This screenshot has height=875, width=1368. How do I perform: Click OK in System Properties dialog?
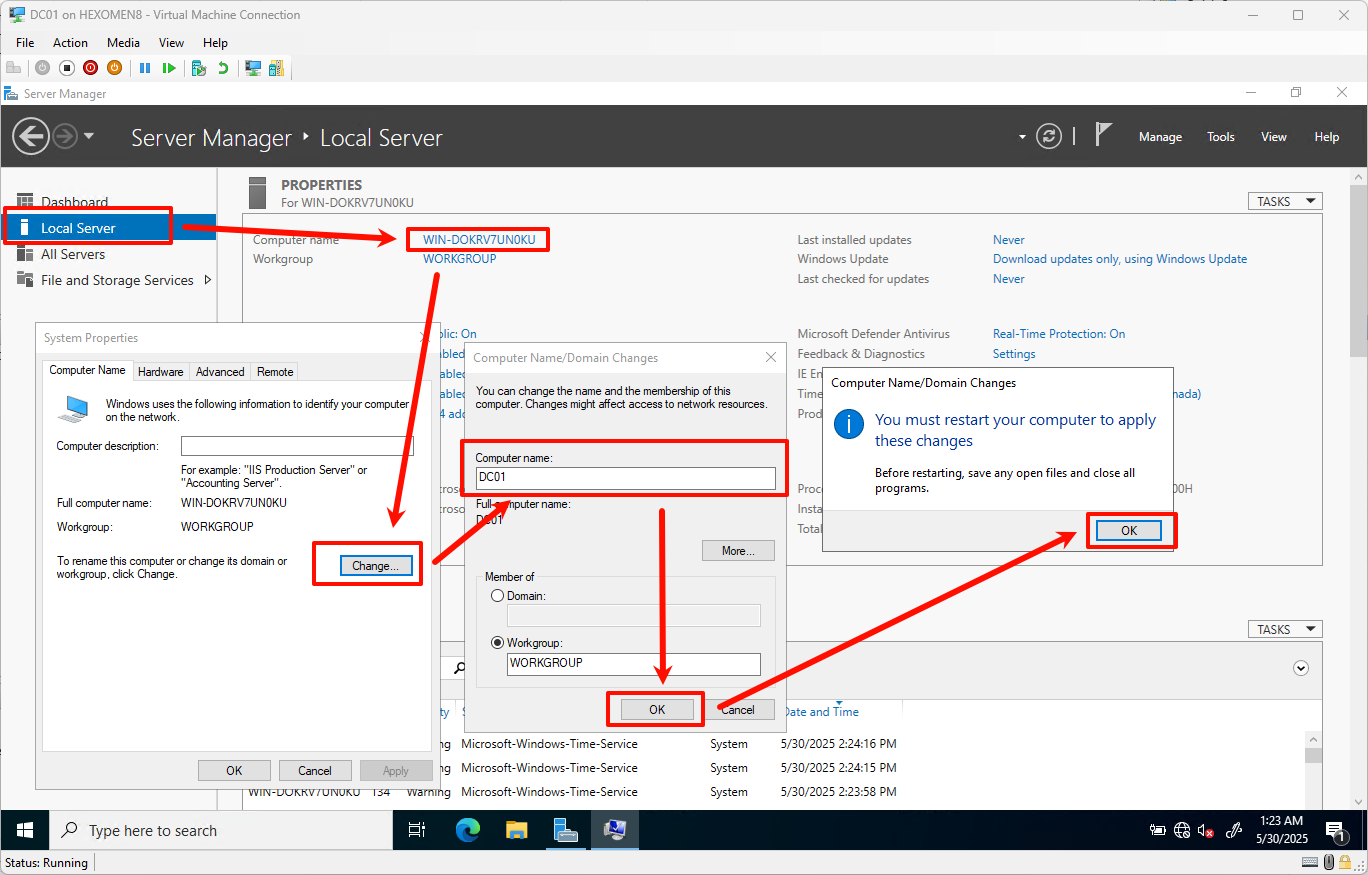[234, 770]
